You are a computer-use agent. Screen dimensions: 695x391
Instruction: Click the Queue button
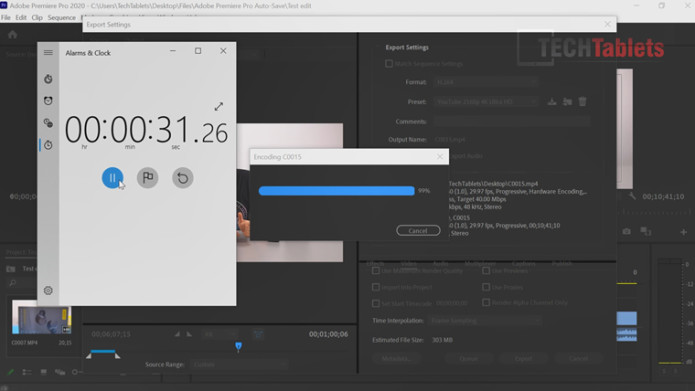point(469,358)
